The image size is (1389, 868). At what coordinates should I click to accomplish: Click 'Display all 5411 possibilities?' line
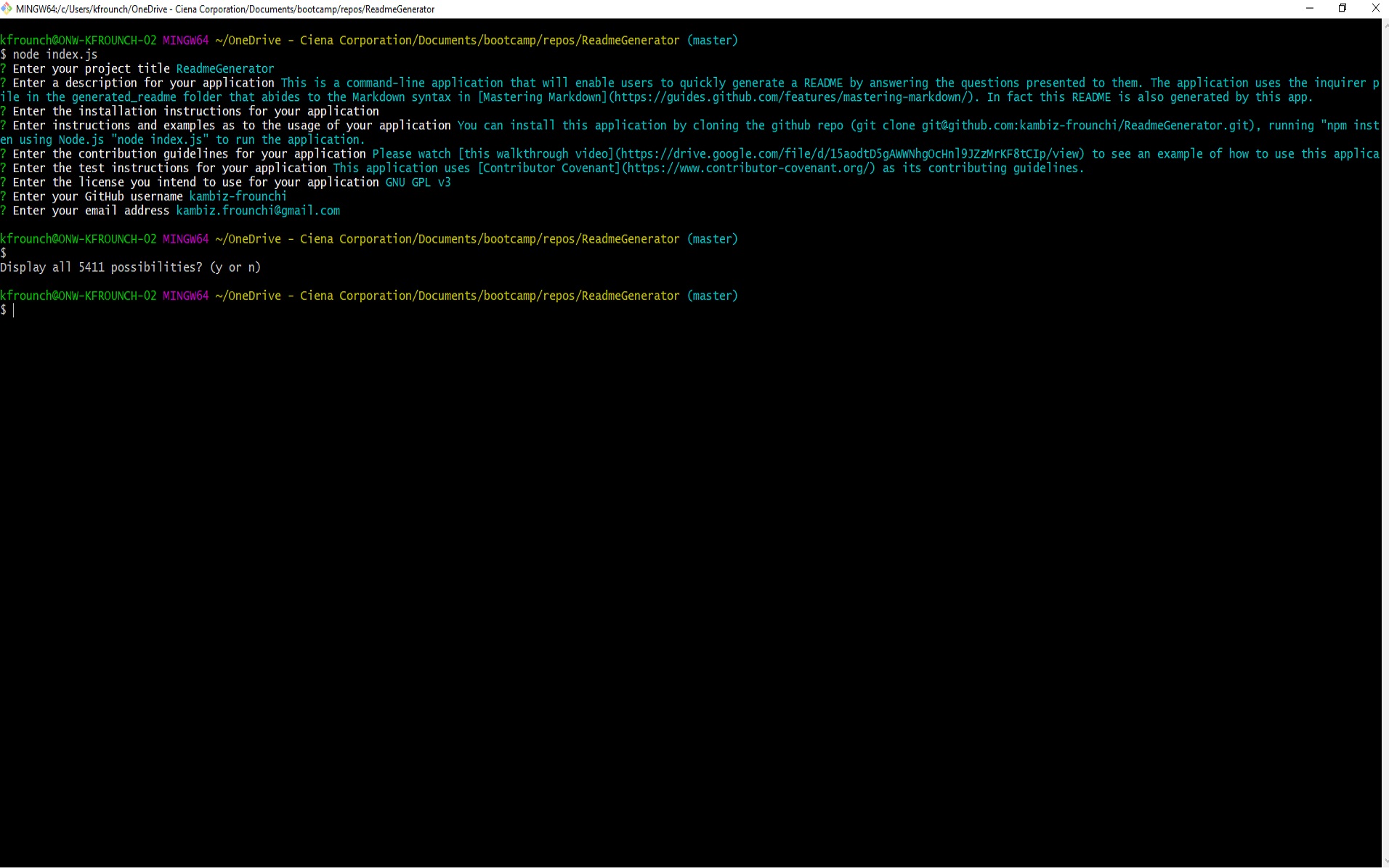pos(131,267)
